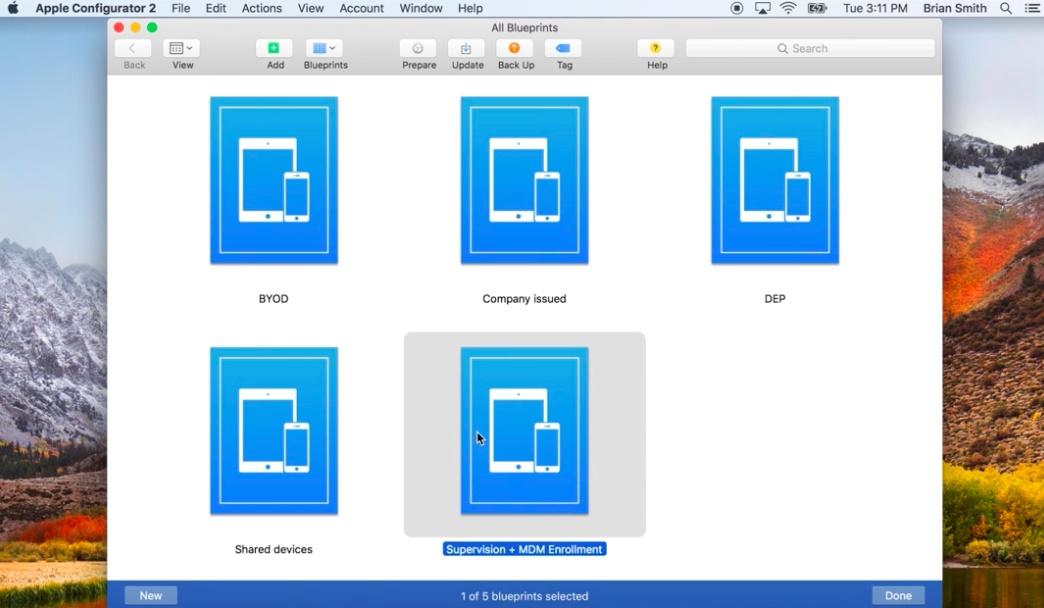Screen dimensions: 1044x608
Task: Open the Help toolbar button
Action: pyautogui.click(x=656, y=48)
